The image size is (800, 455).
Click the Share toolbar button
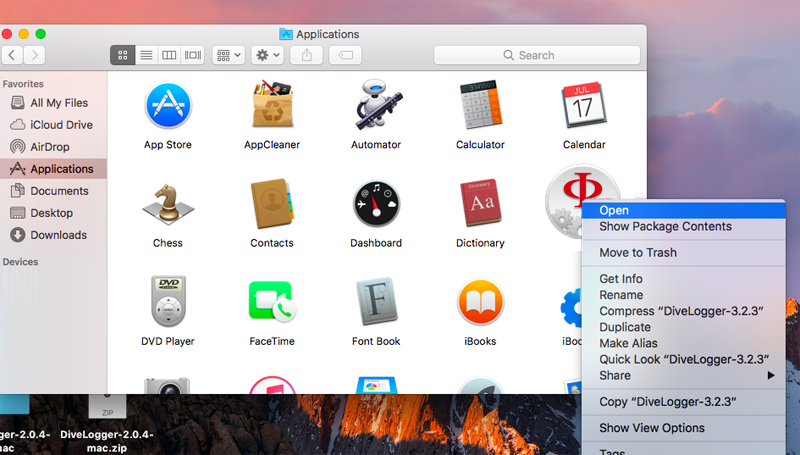pyautogui.click(x=306, y=55)
